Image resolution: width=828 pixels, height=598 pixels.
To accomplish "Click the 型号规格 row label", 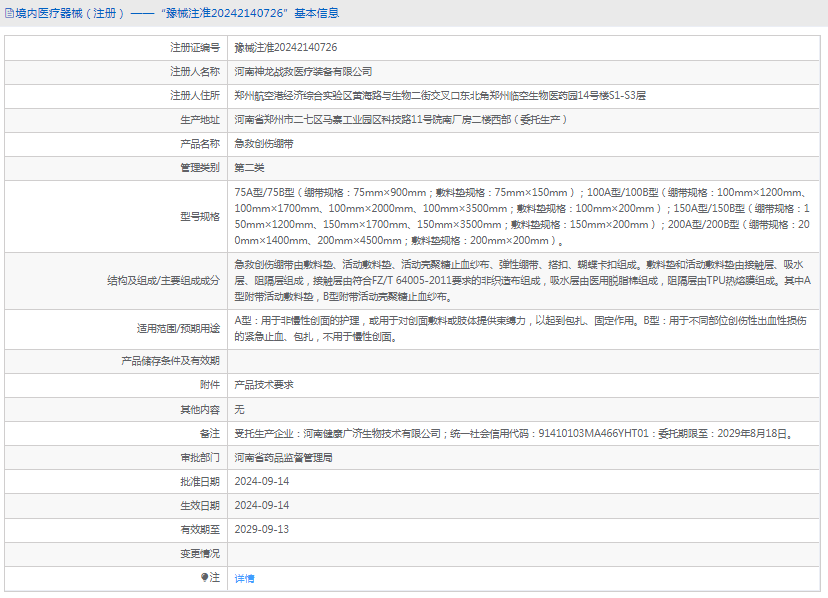I will [200, 217].
